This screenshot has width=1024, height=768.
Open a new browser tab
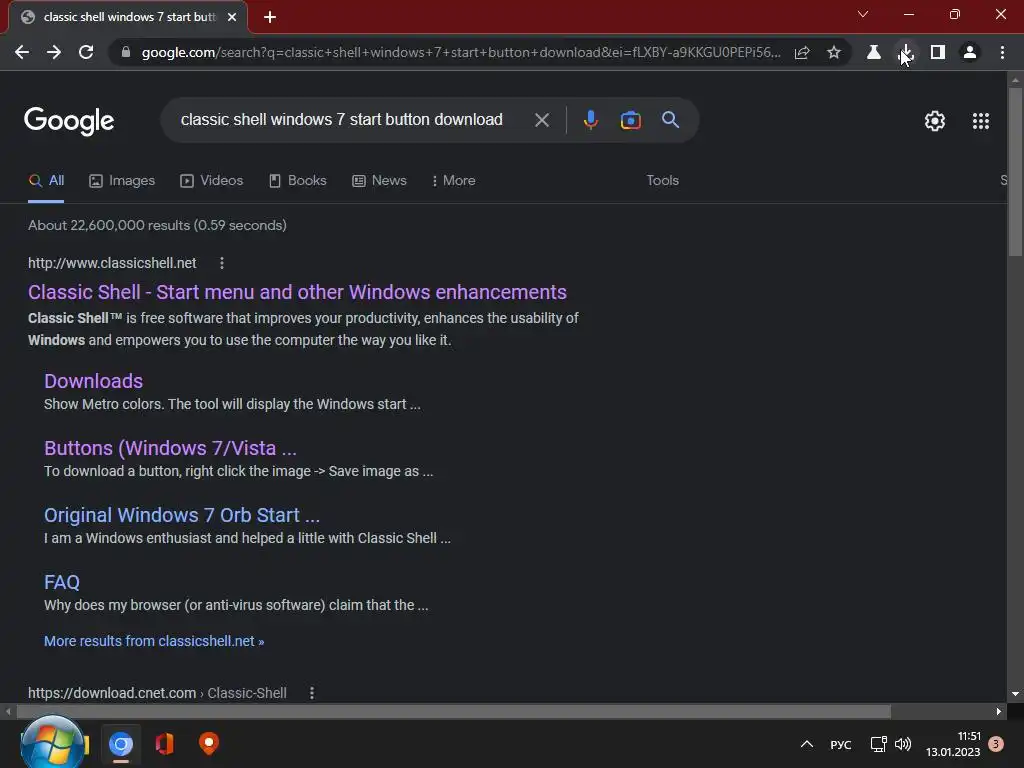pyautogui.click(x=270, y=17)
